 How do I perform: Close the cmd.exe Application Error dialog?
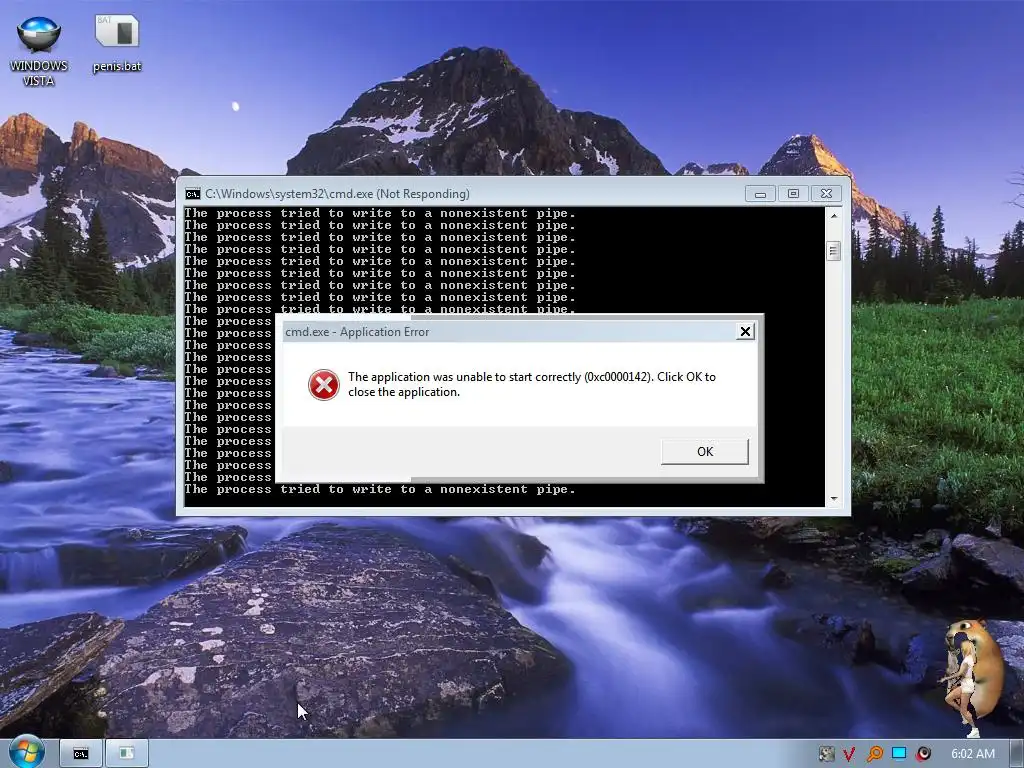(745, 332)
